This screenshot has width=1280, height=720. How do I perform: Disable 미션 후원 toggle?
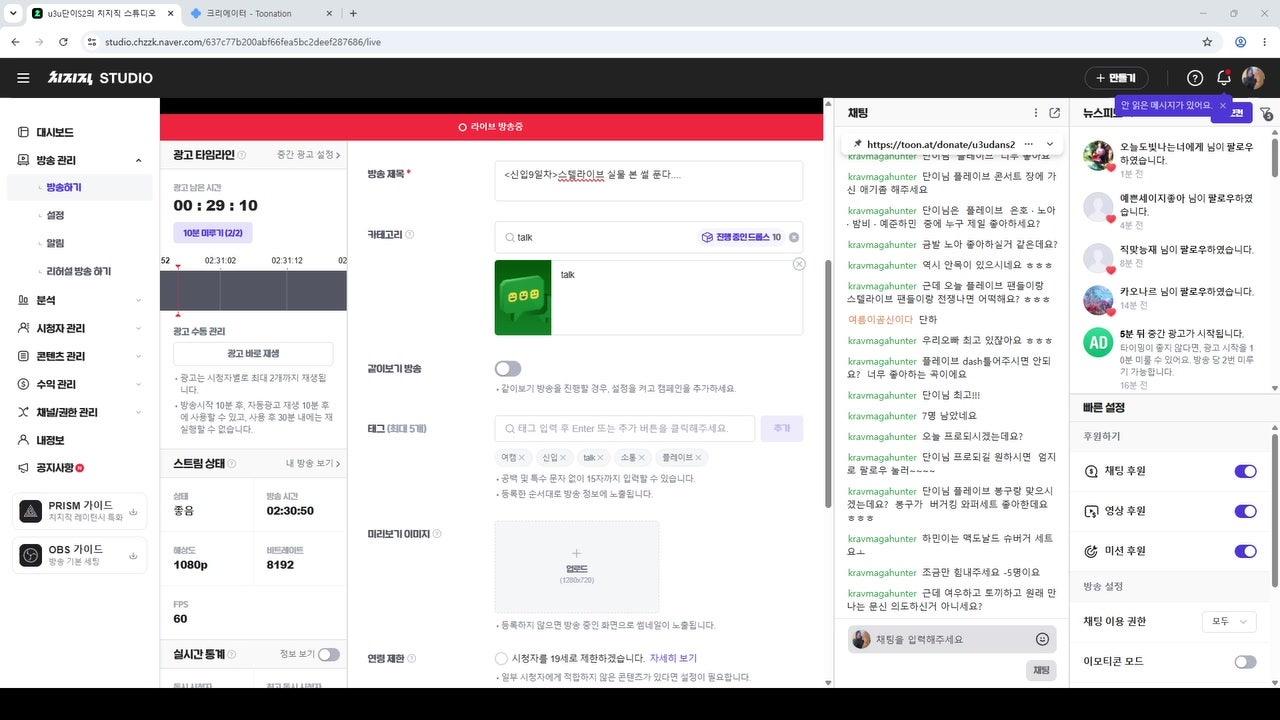point(1245,551)
